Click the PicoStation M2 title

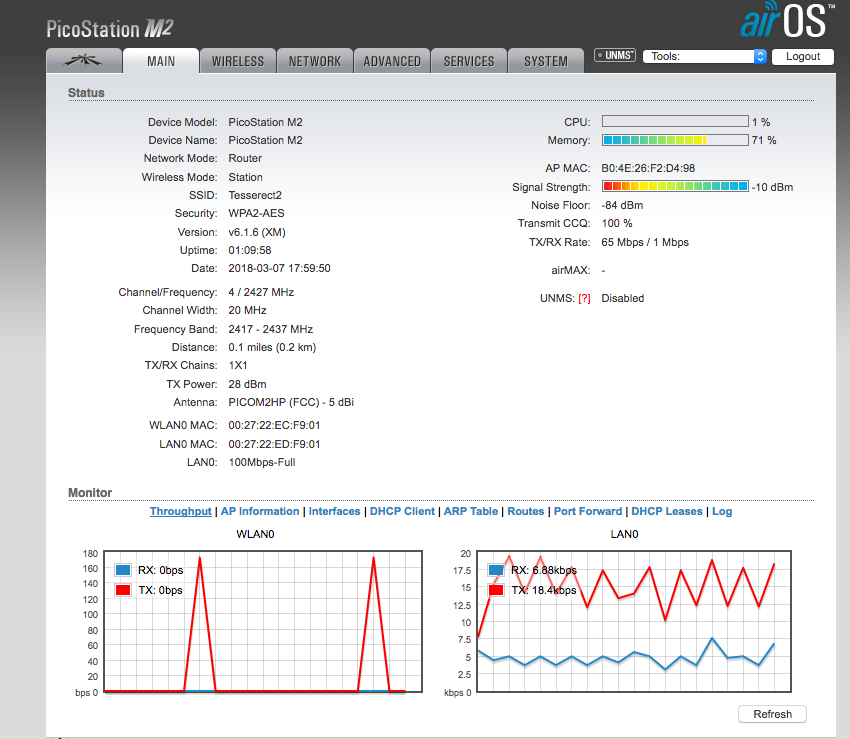(110, 28)
